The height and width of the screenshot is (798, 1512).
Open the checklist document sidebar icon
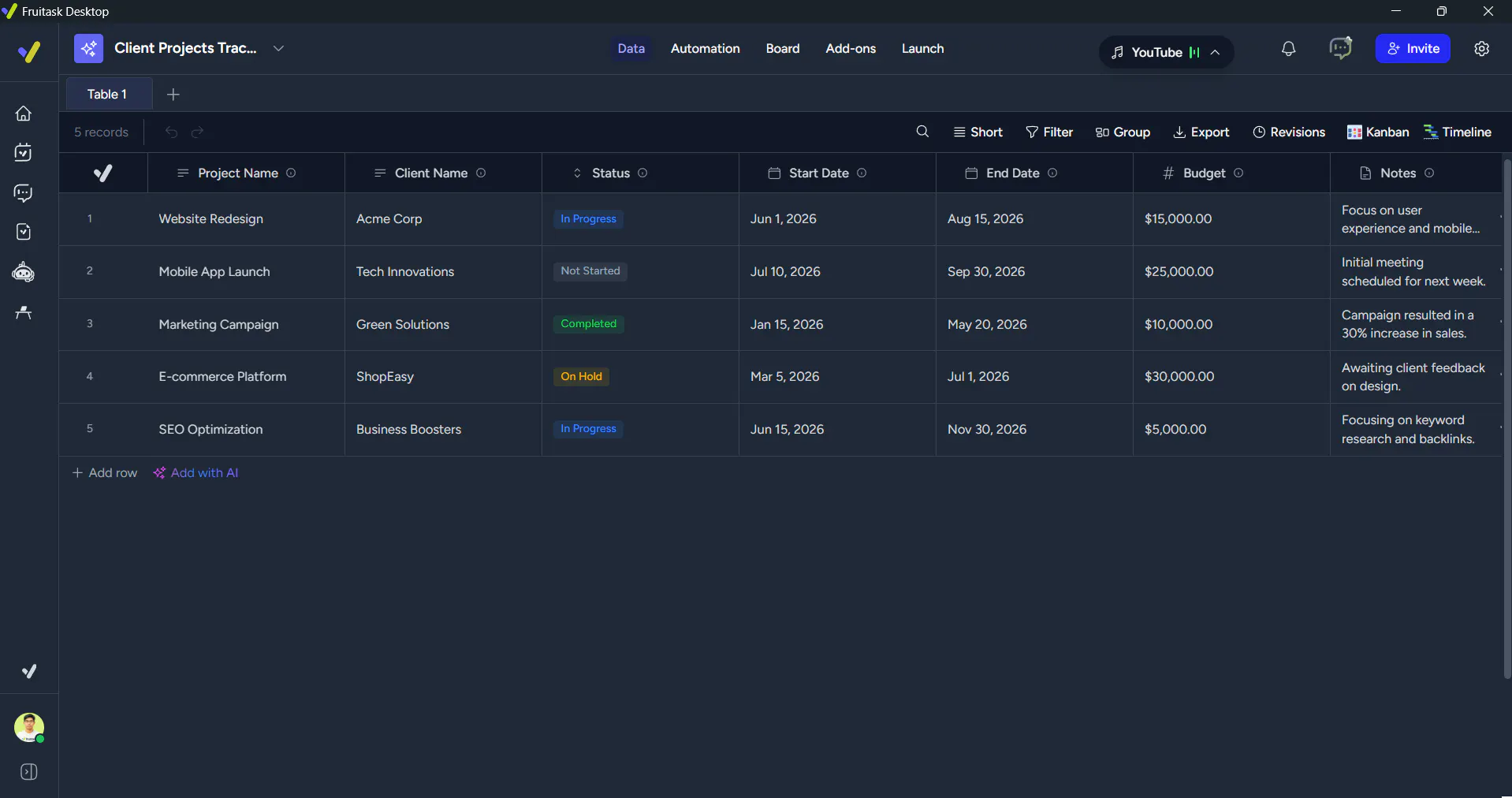click(24, 232)
